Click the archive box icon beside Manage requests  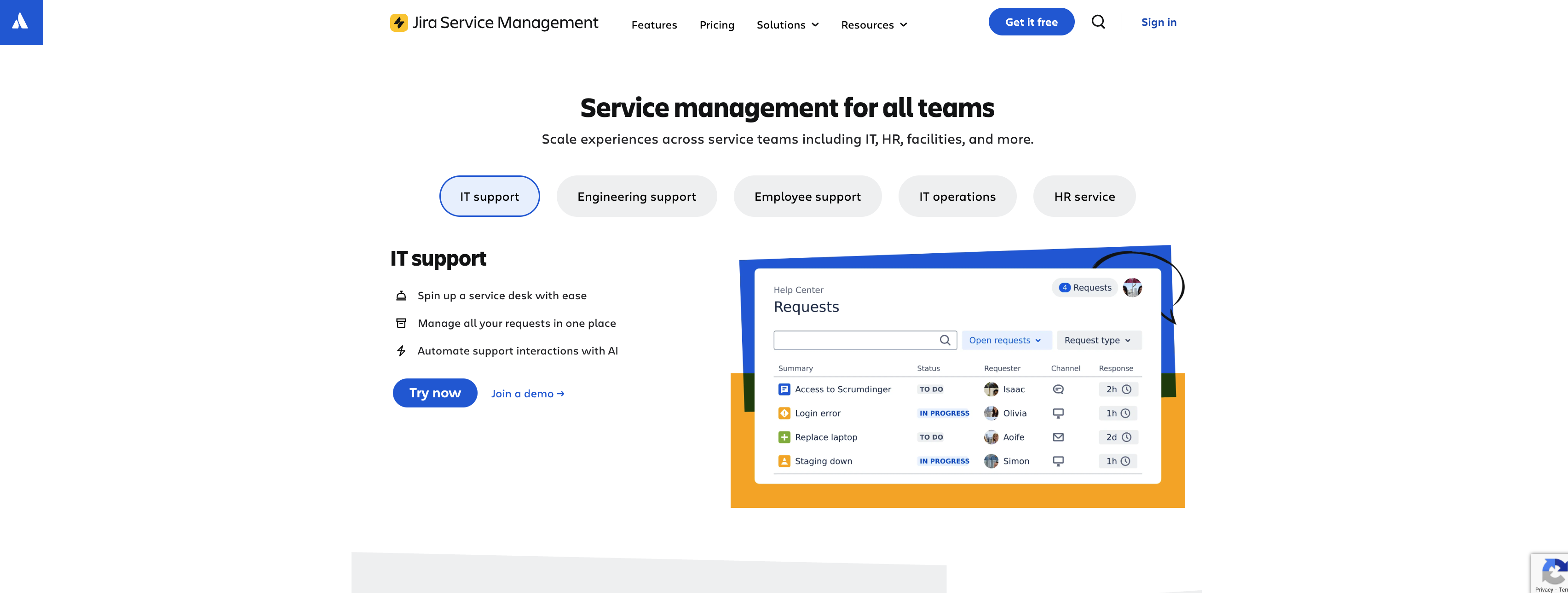pos(401,323)
